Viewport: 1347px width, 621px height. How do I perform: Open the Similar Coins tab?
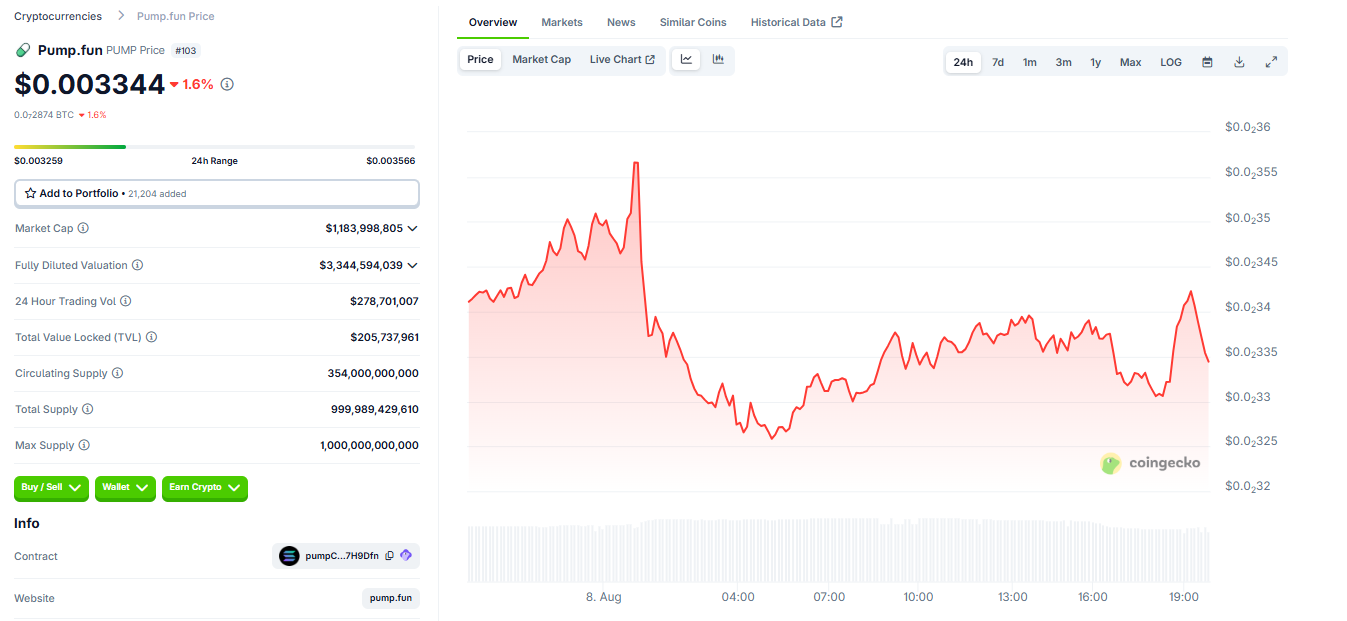tap(693, 22)
